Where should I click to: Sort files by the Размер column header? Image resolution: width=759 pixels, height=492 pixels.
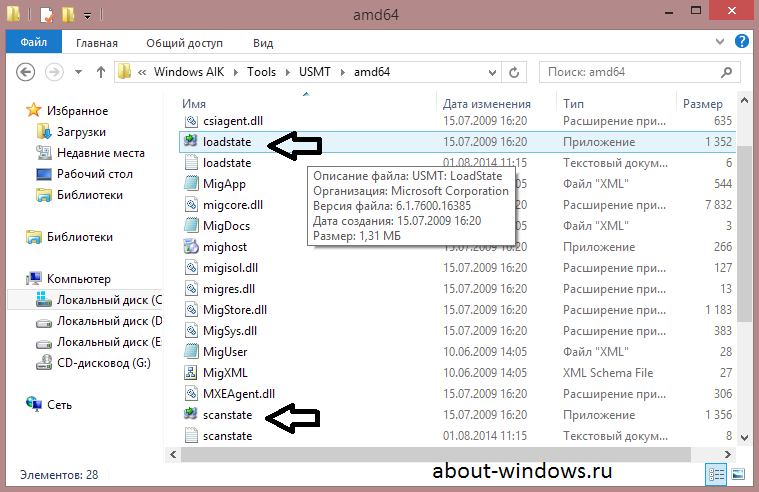click(702, 103)
